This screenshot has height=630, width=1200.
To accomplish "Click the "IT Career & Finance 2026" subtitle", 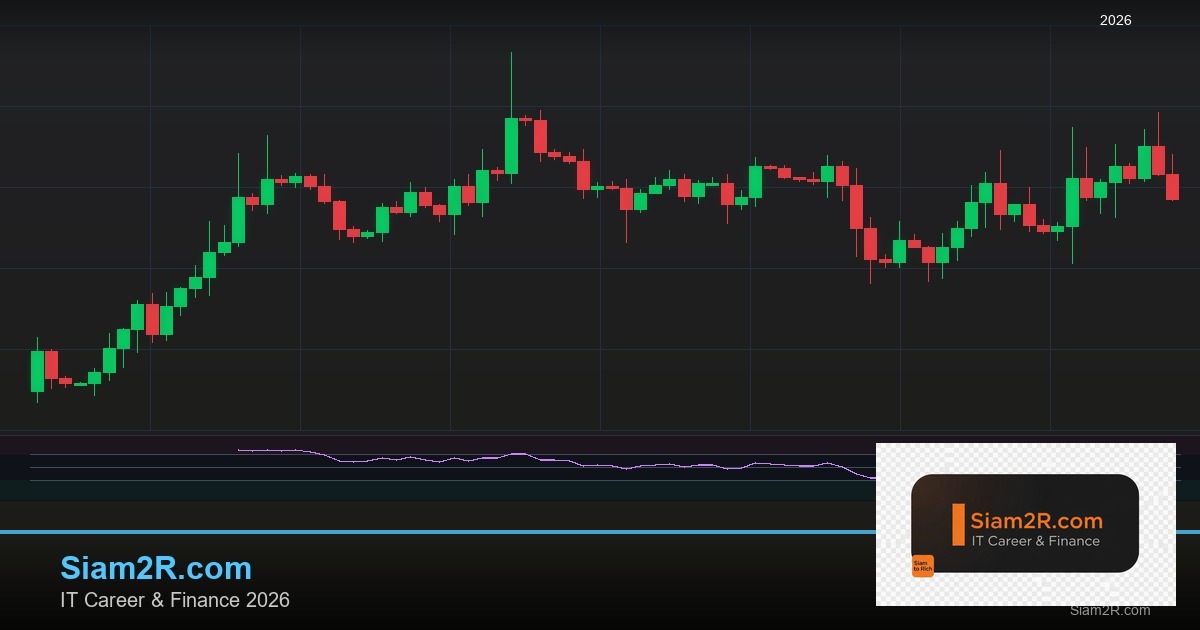I will [x=175, y=600].
